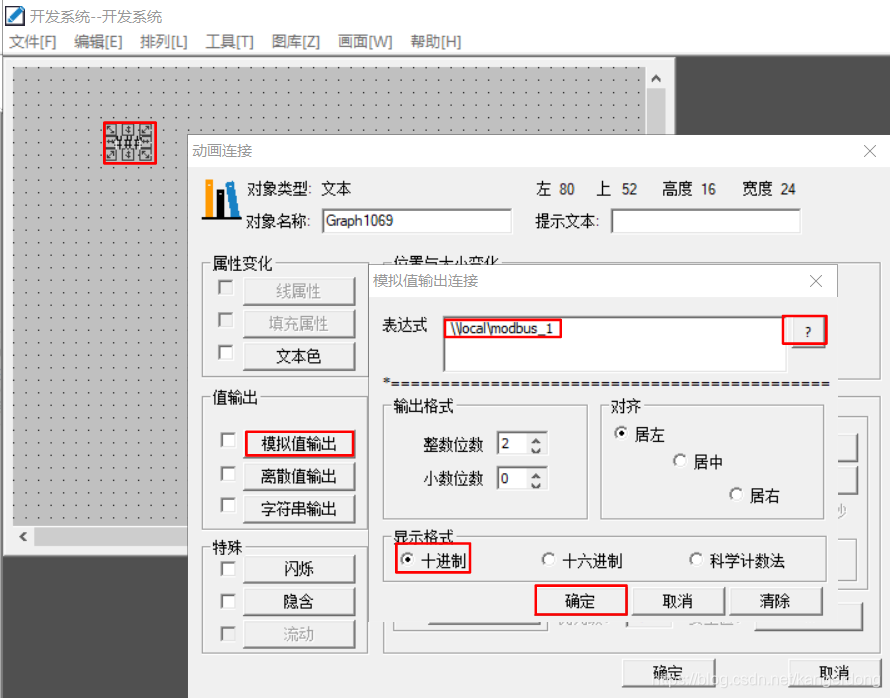This screenshot has height=698, width=890.
Task: Open the 编辑[E] menu
Action: (x=98, y=41)
